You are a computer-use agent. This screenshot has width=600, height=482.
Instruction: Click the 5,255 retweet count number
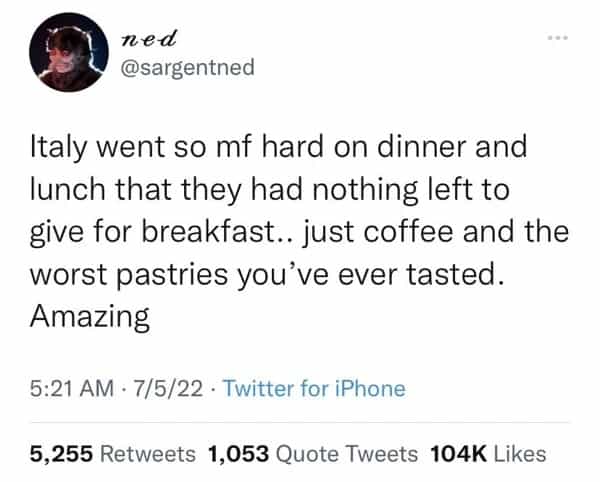pos(62,453)
